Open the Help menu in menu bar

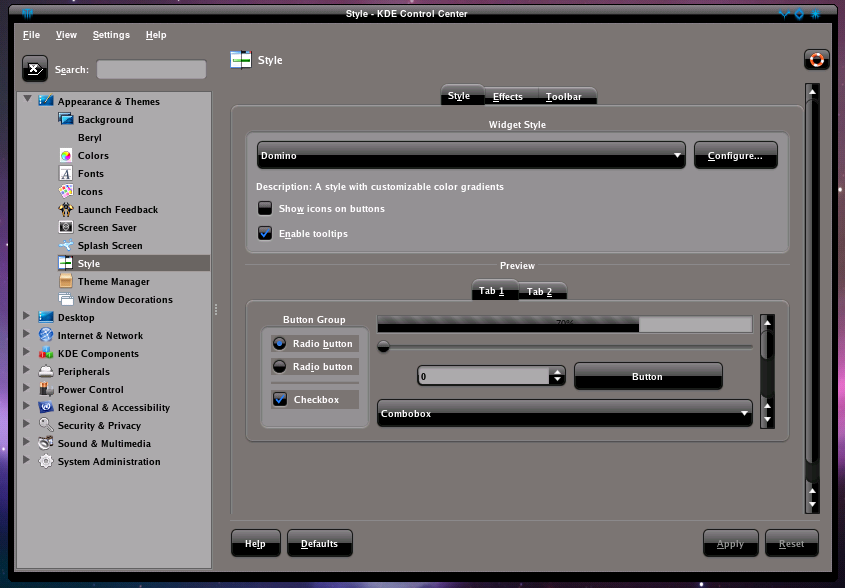pyautogui.click(x=156, y=35)
